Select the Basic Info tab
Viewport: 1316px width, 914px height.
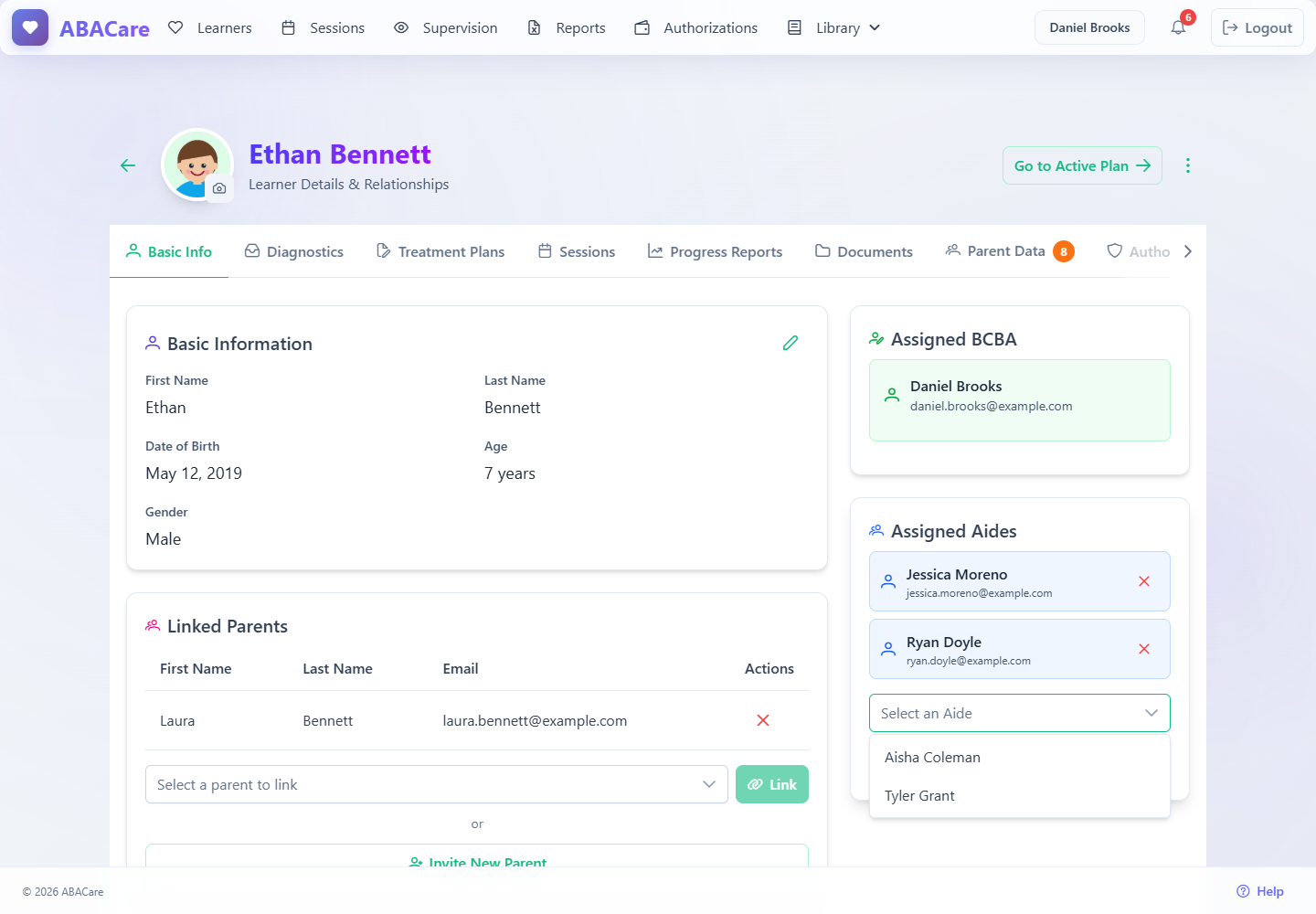[x=169, y=251]
